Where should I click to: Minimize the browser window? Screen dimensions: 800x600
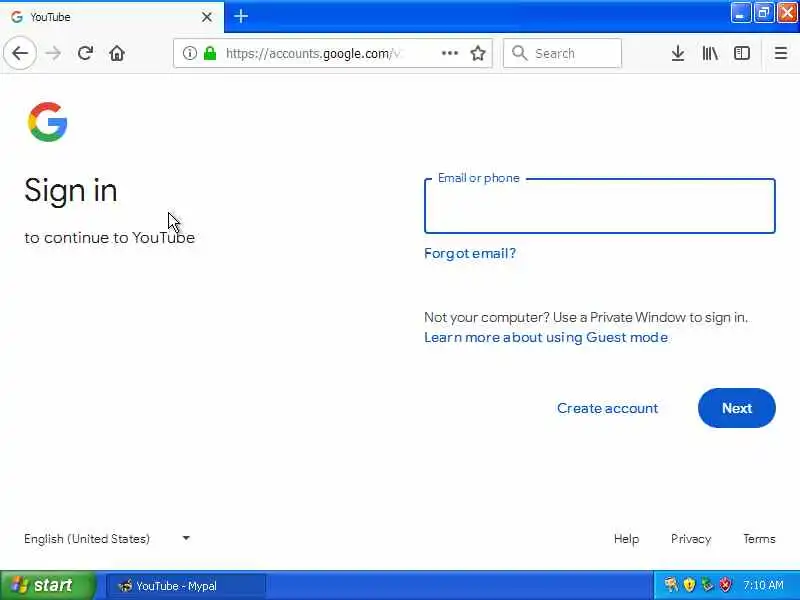tap(740, 13)
